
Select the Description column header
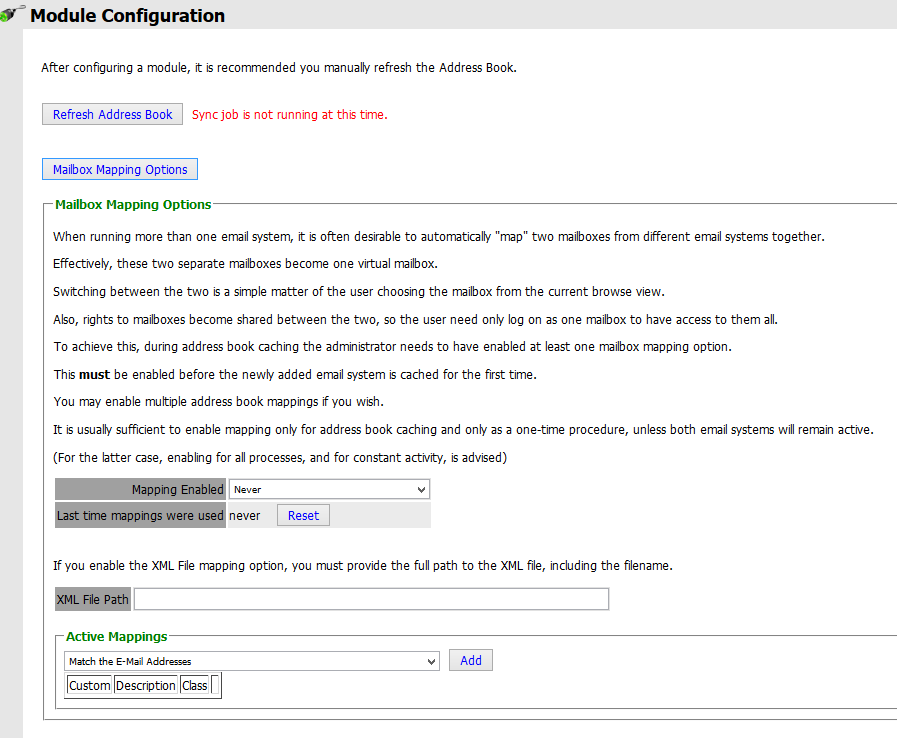coord(145,685)
